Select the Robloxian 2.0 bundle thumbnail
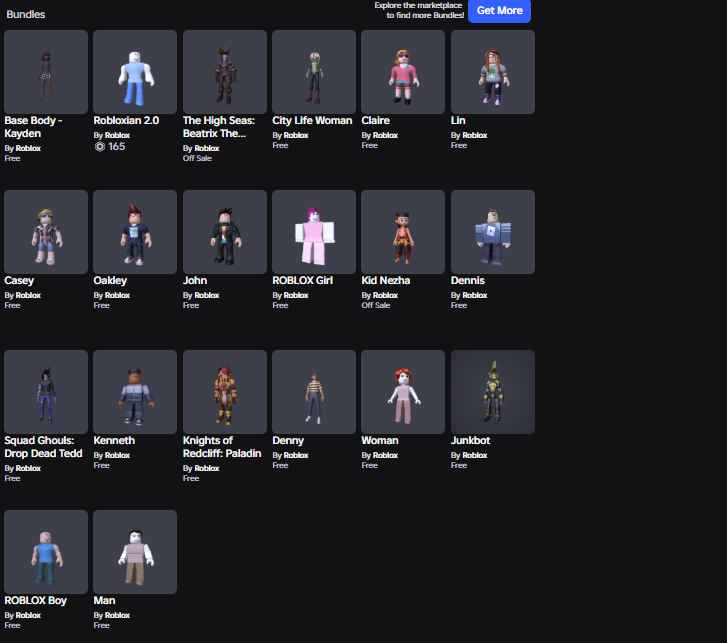727x643 pixels. 135,72
